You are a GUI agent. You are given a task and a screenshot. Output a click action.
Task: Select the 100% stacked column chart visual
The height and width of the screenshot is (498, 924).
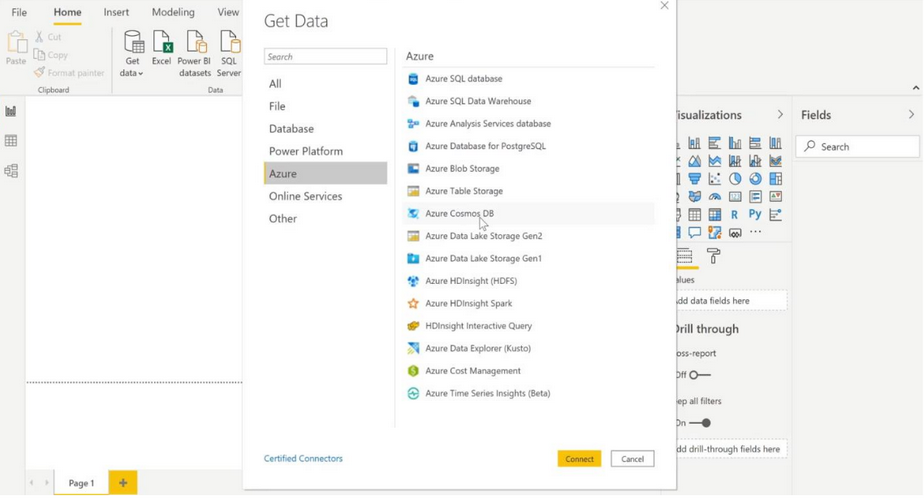click(x=776, y=143)
